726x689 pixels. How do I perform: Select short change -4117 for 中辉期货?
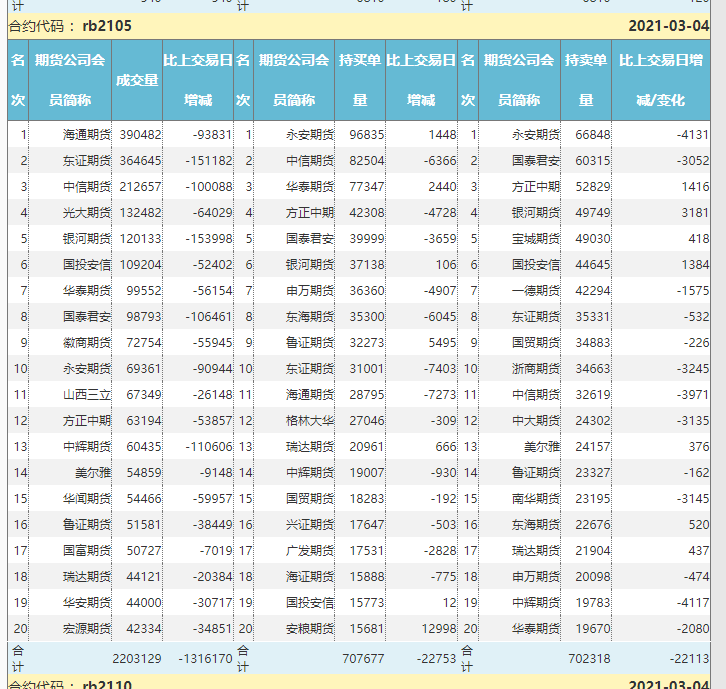click(693, 602)
